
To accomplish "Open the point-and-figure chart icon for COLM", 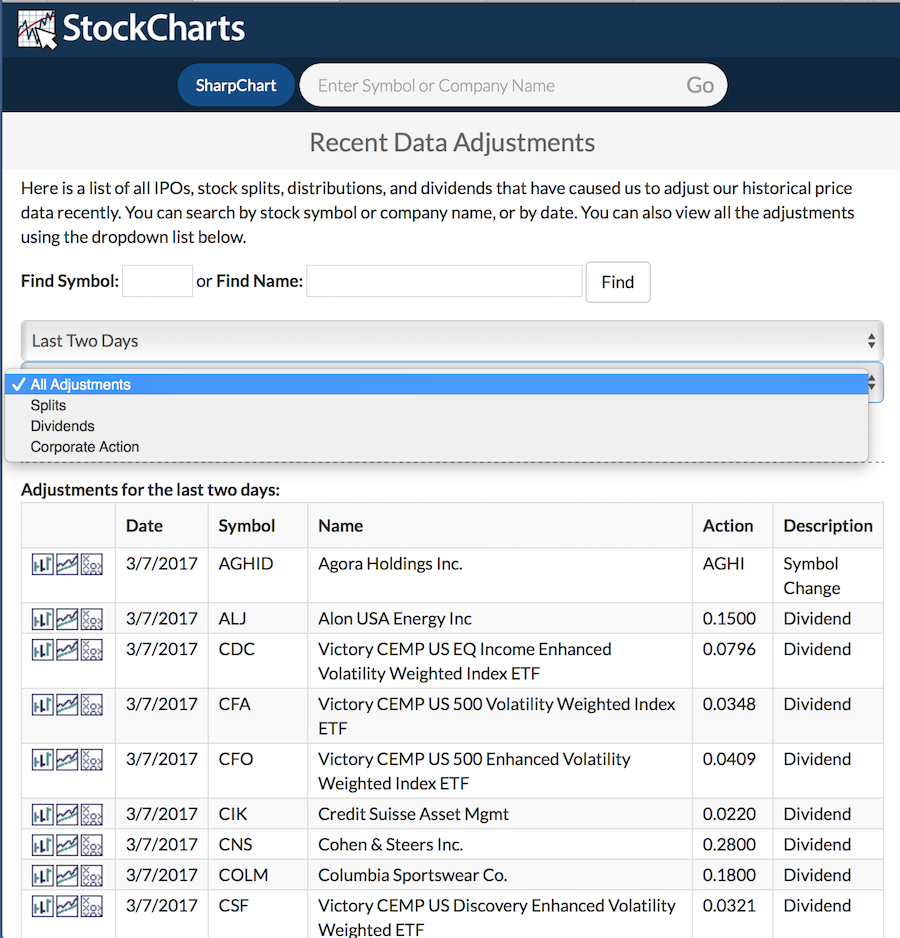I will coord(92,876).
